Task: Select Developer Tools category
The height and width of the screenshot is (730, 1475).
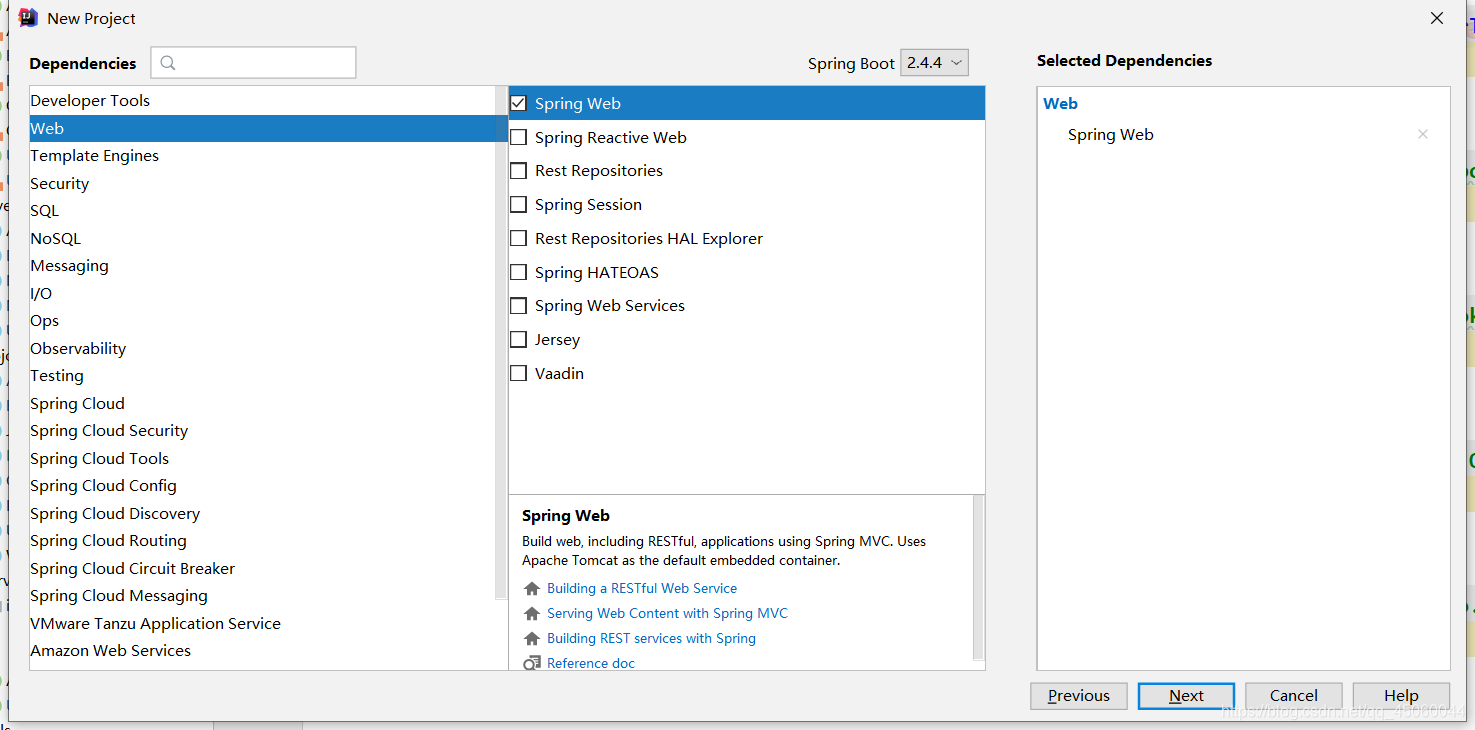Action: (262, 101)
